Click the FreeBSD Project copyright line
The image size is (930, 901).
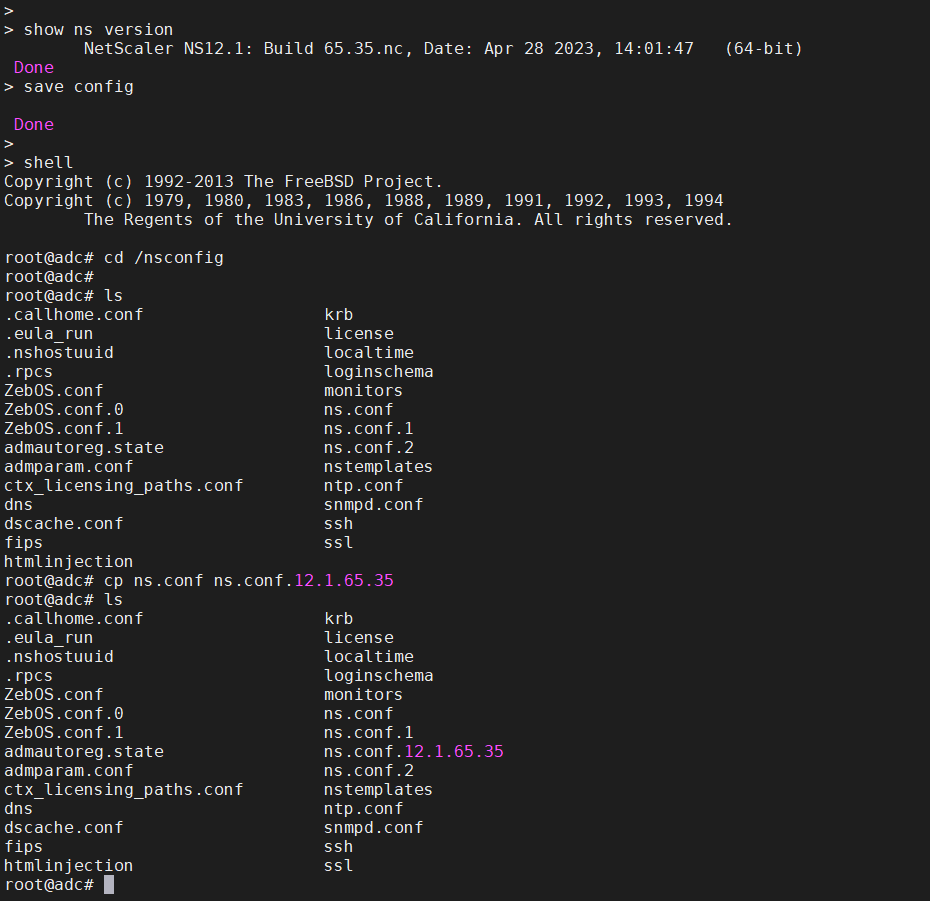pos(223,181)
